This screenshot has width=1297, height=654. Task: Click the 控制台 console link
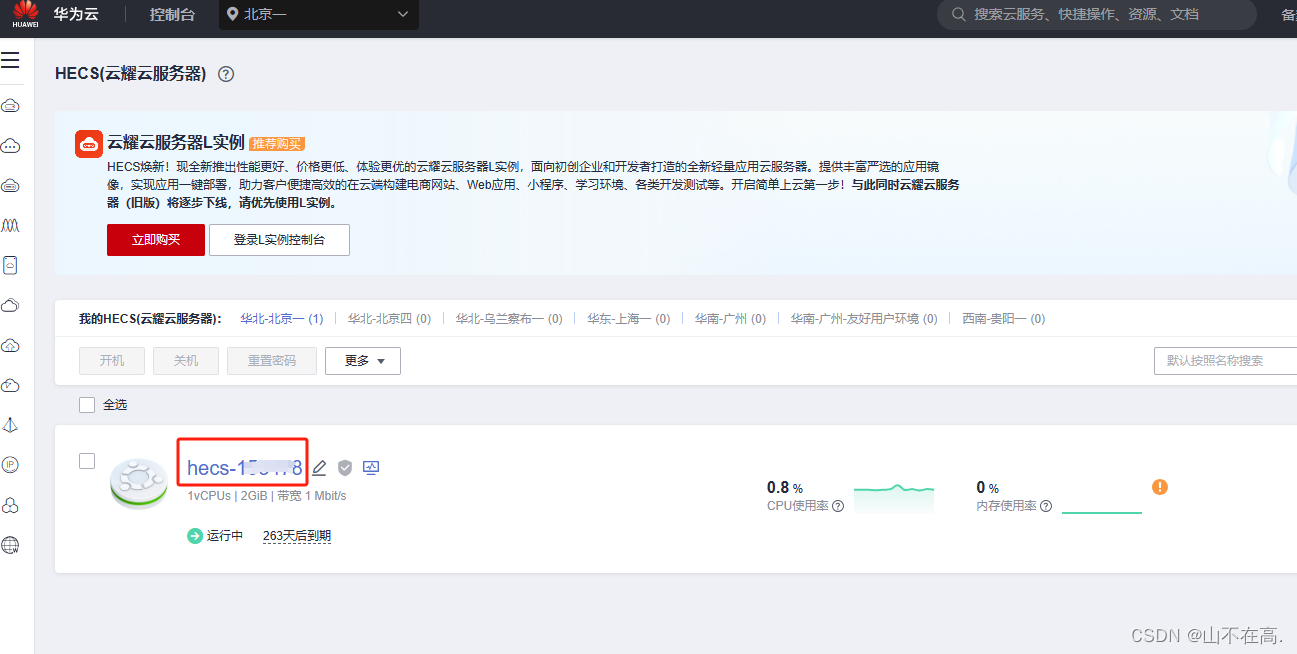pyautogui.click(x=172, y=14)
